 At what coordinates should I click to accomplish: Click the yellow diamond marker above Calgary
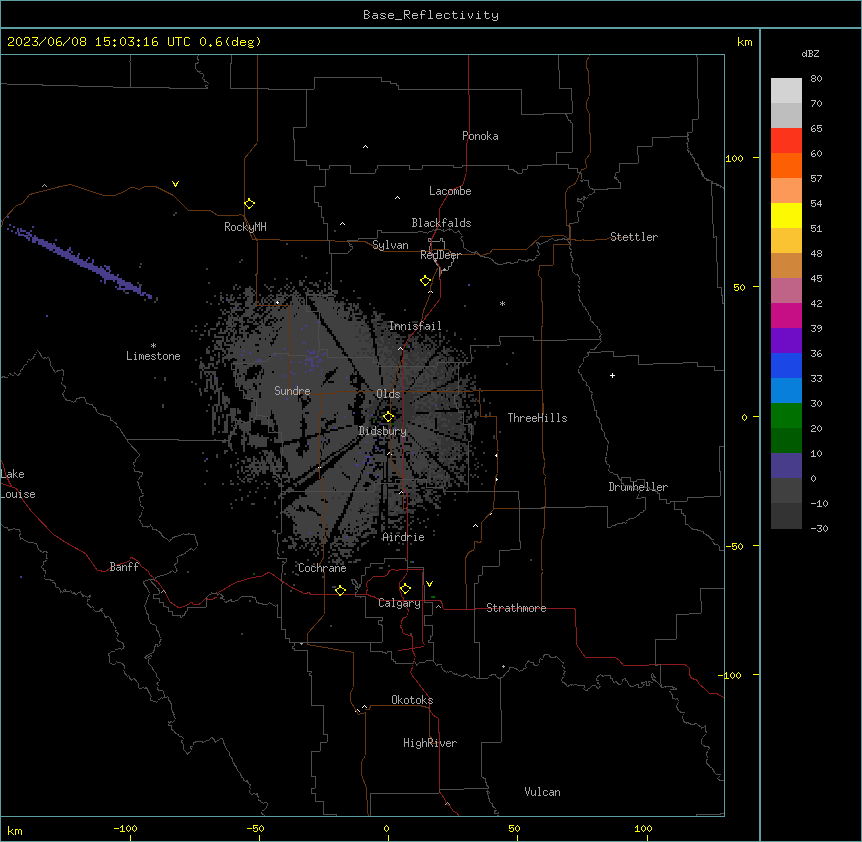click(x=405, y=589)
